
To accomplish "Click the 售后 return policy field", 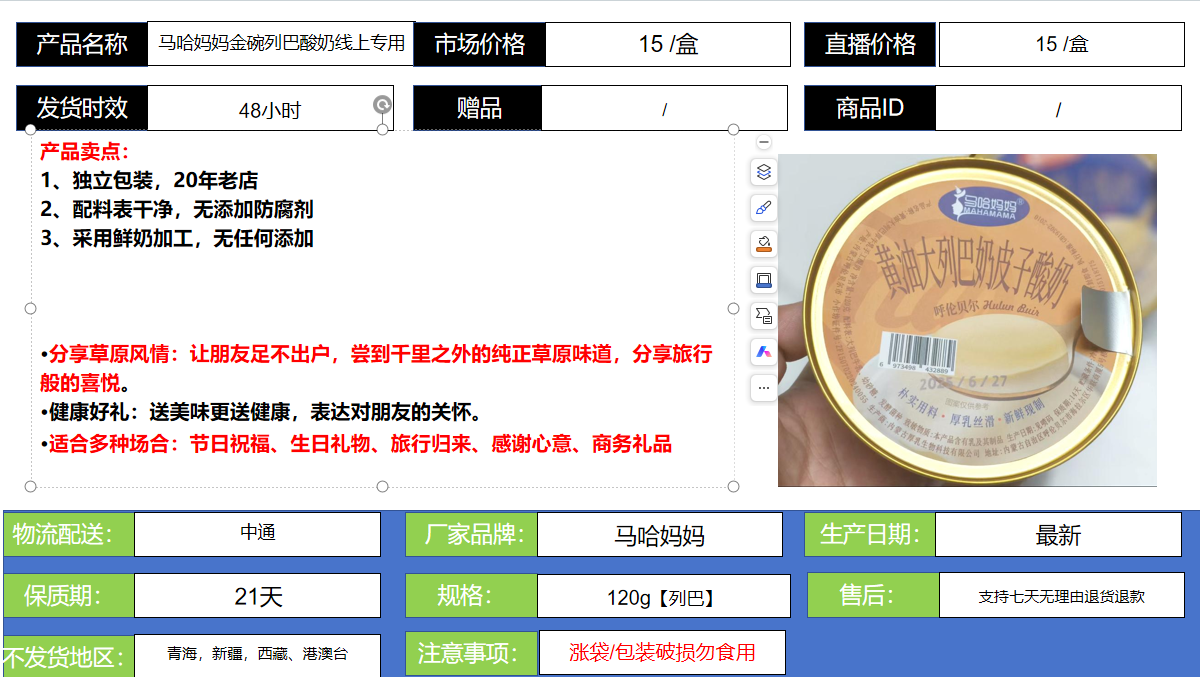I will point(1061,596).
